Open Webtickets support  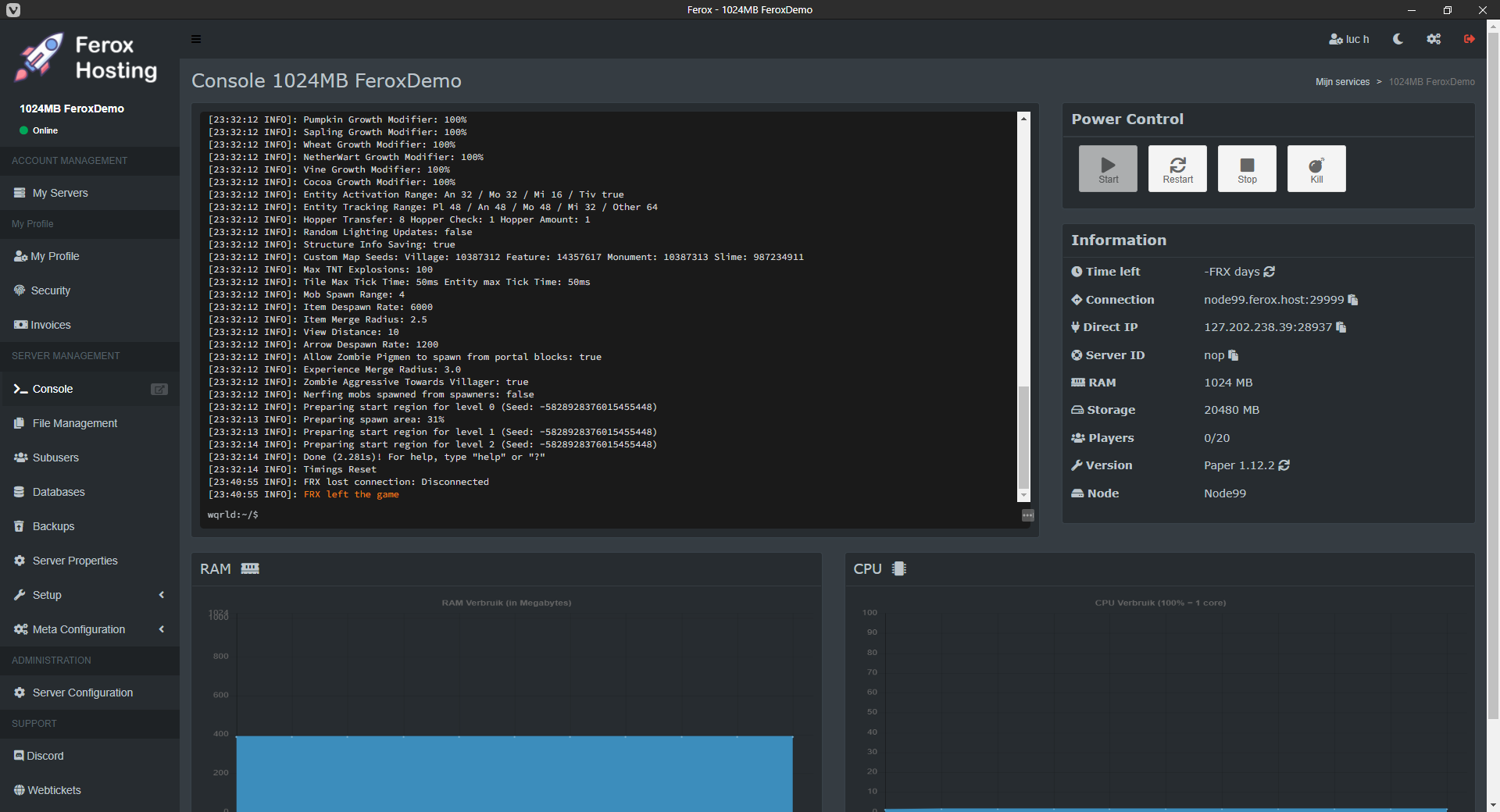pyautogui.click(x=90, y=790)
